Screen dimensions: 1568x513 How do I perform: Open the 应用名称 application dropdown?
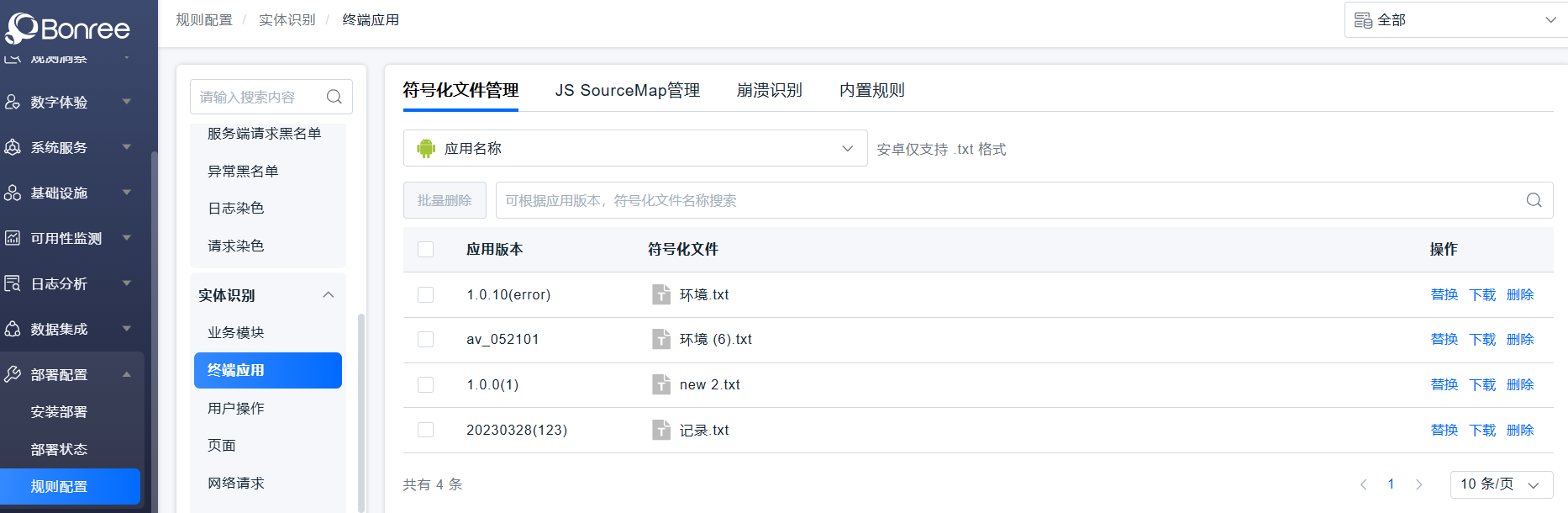click(x=634, y=149)
